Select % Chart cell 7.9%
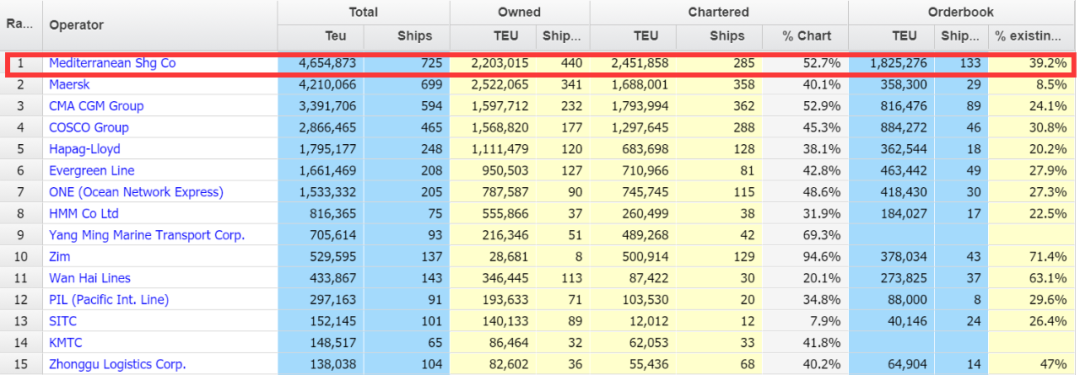Viewport: 1080px width, 375px height. pyautogui.click(x=805, y=321)
